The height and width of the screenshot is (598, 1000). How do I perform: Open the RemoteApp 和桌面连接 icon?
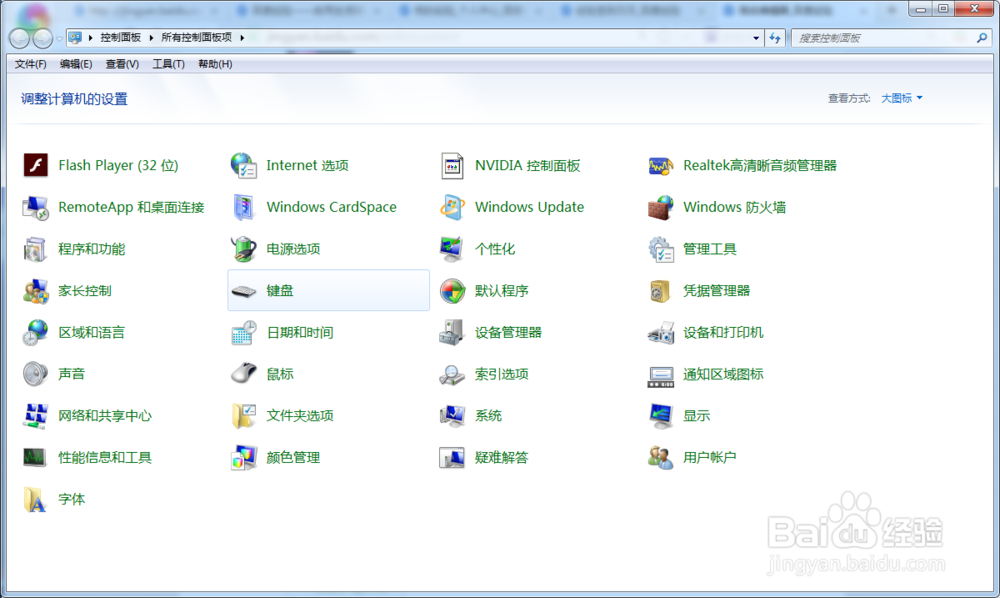click(36, 207)
